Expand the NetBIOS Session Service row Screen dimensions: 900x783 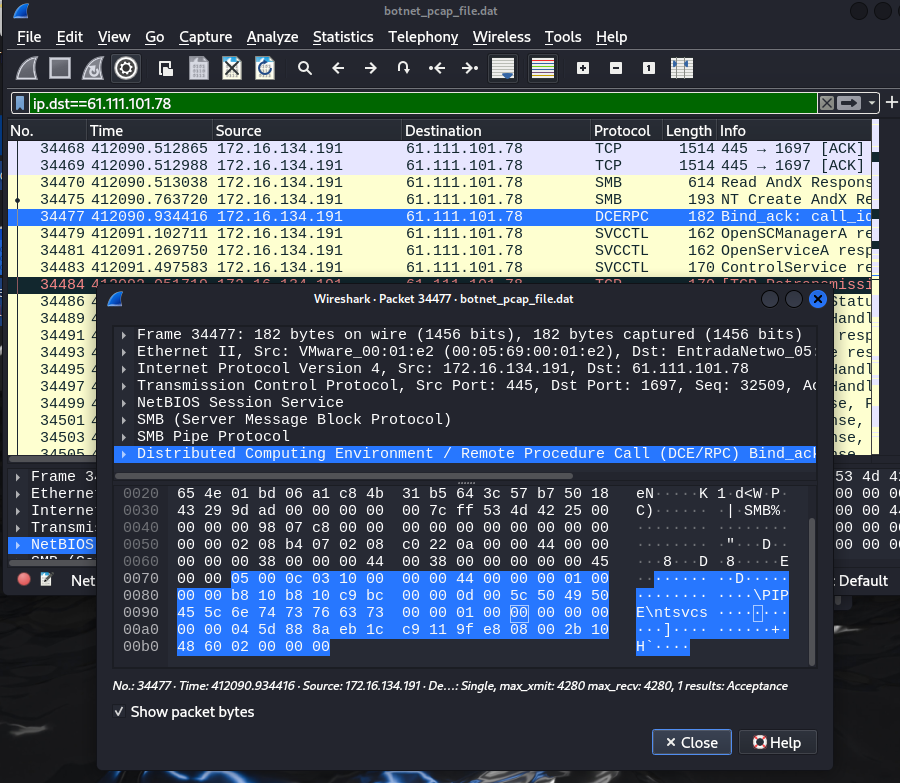124,402
